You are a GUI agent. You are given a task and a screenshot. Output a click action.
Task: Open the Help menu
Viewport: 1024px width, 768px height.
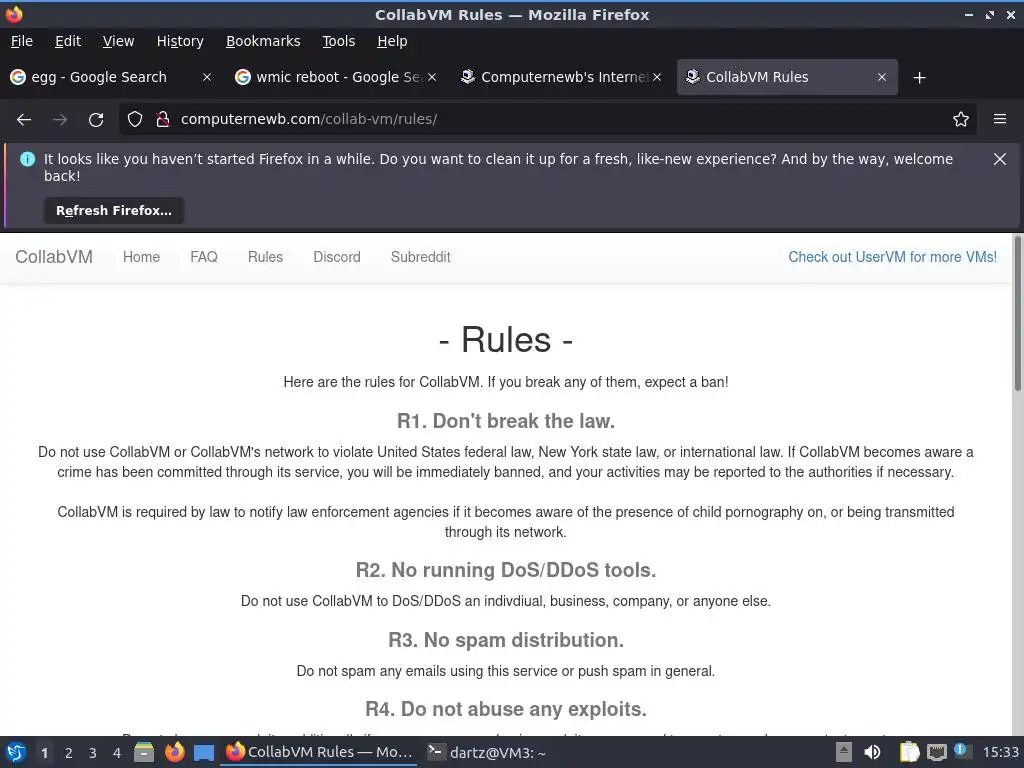[392, 41]
